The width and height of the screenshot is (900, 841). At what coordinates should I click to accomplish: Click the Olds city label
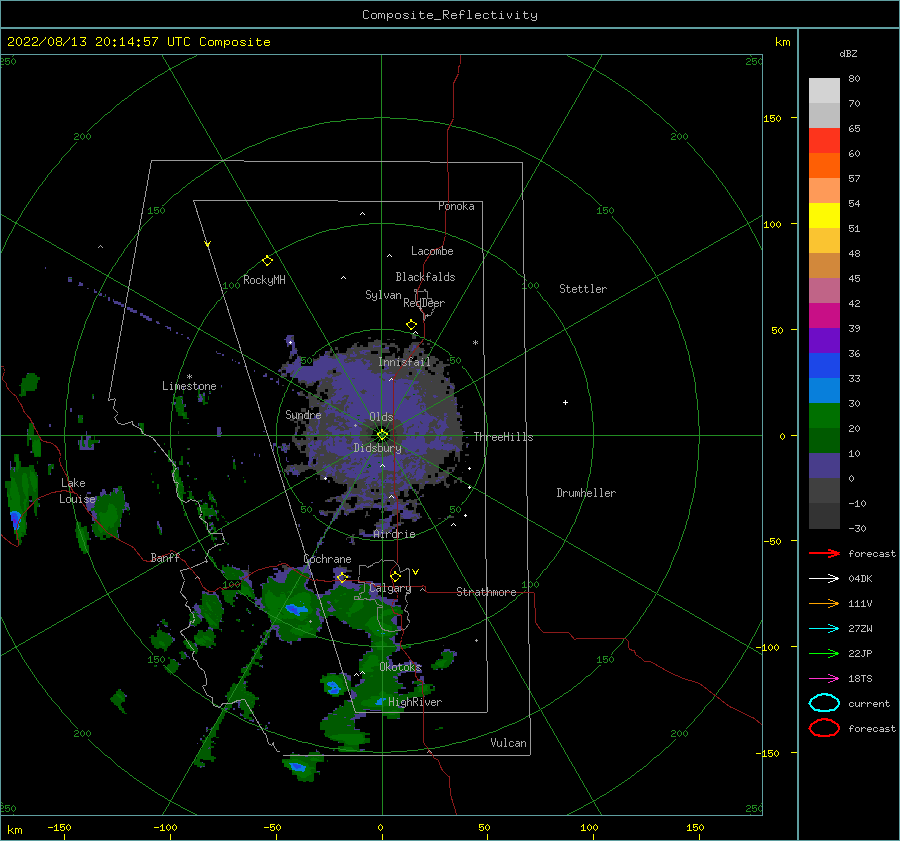381,417
